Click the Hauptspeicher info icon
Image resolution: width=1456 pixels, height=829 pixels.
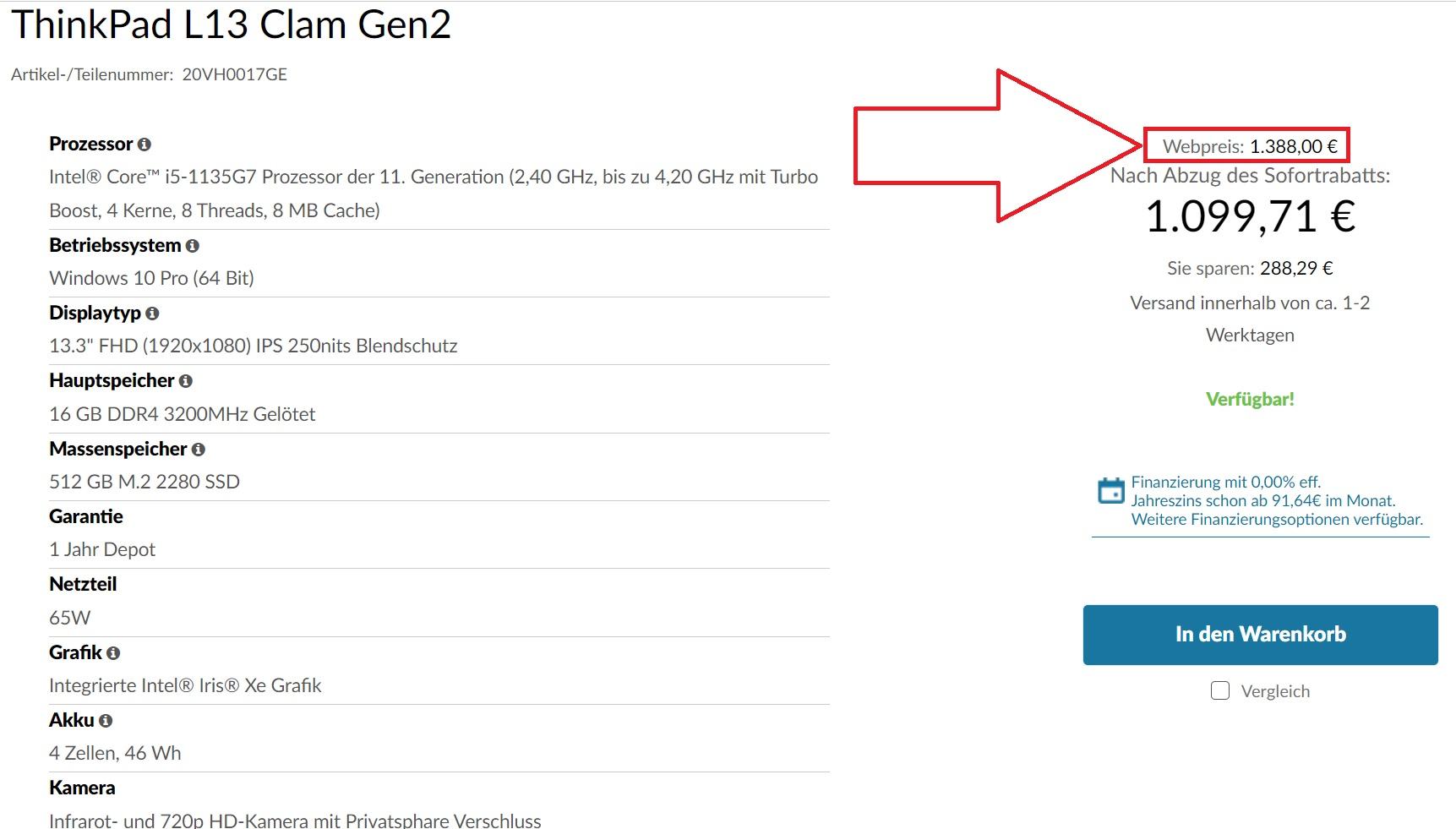[x=186, y=381]
